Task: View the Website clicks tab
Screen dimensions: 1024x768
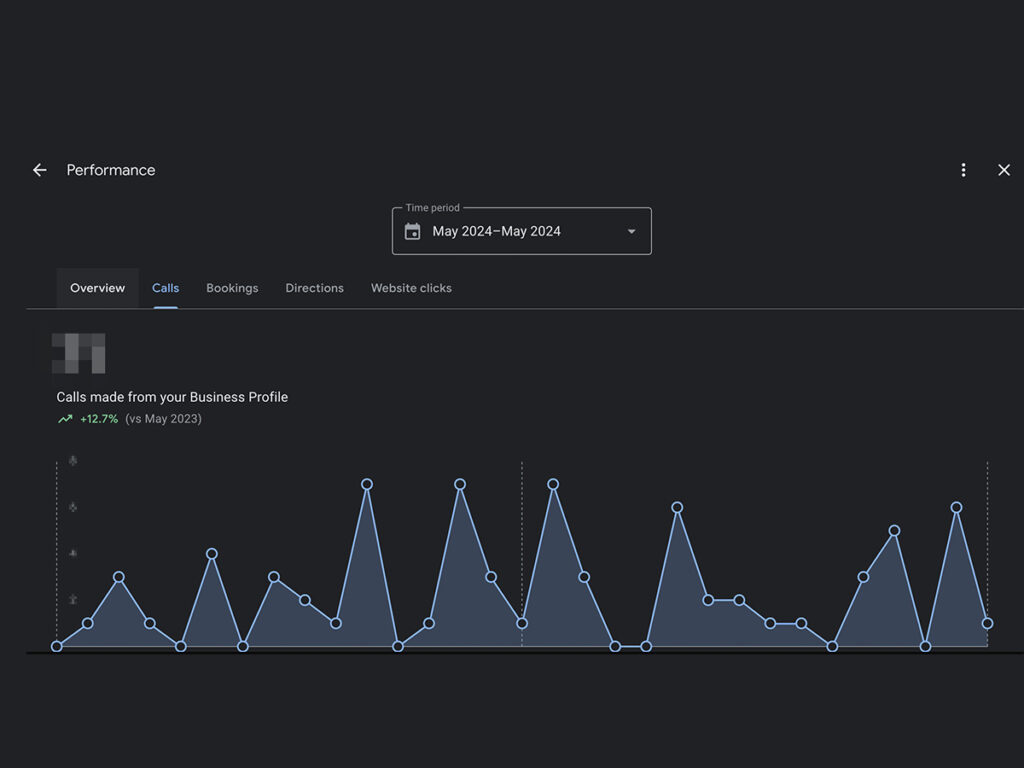Action: pos(411,288)
